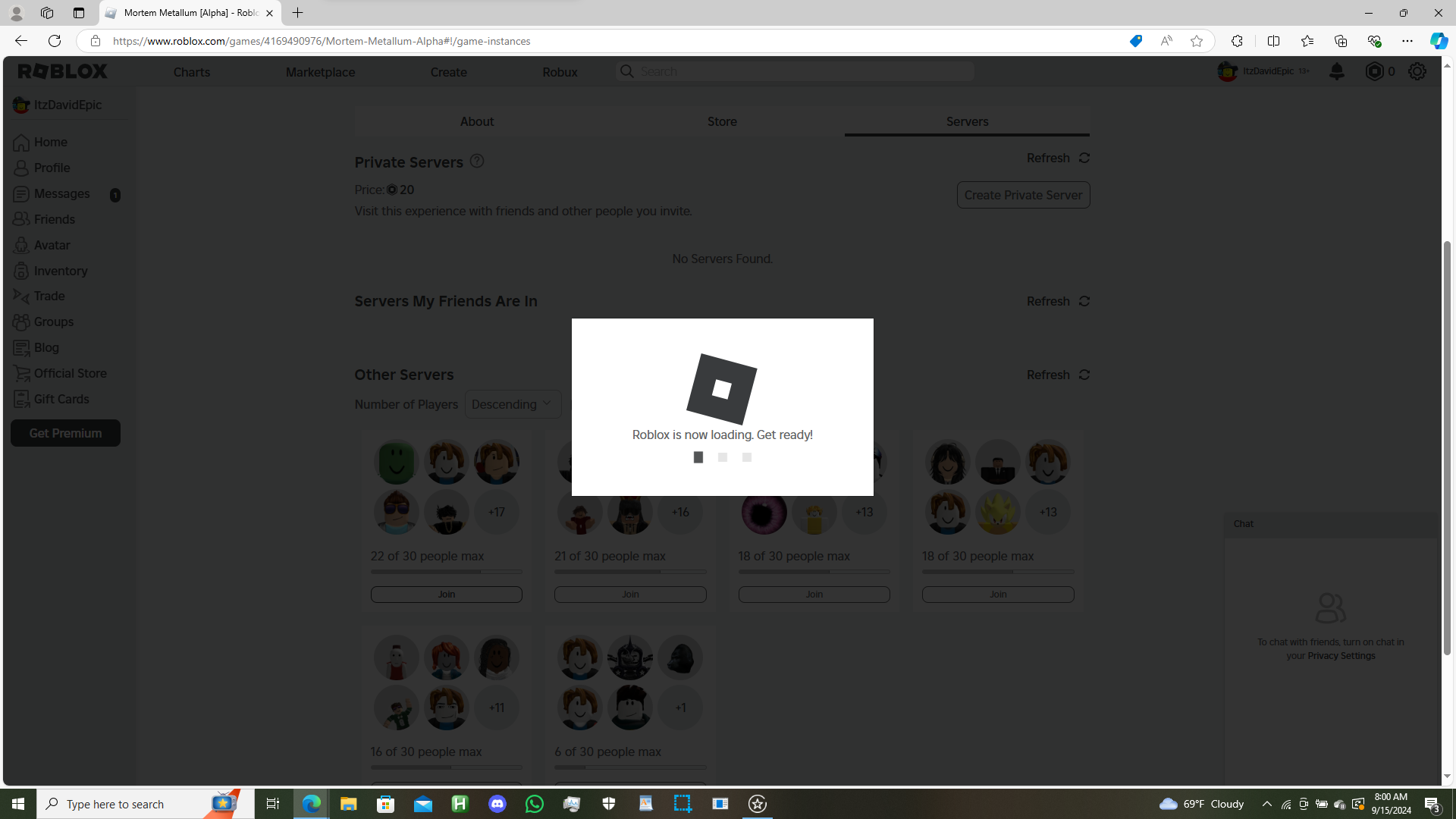The height and width of the screenshot is (819, 1456).
Task: Open Messages in the sidebar
Action: pyautogui.click(x=62, y=193)
